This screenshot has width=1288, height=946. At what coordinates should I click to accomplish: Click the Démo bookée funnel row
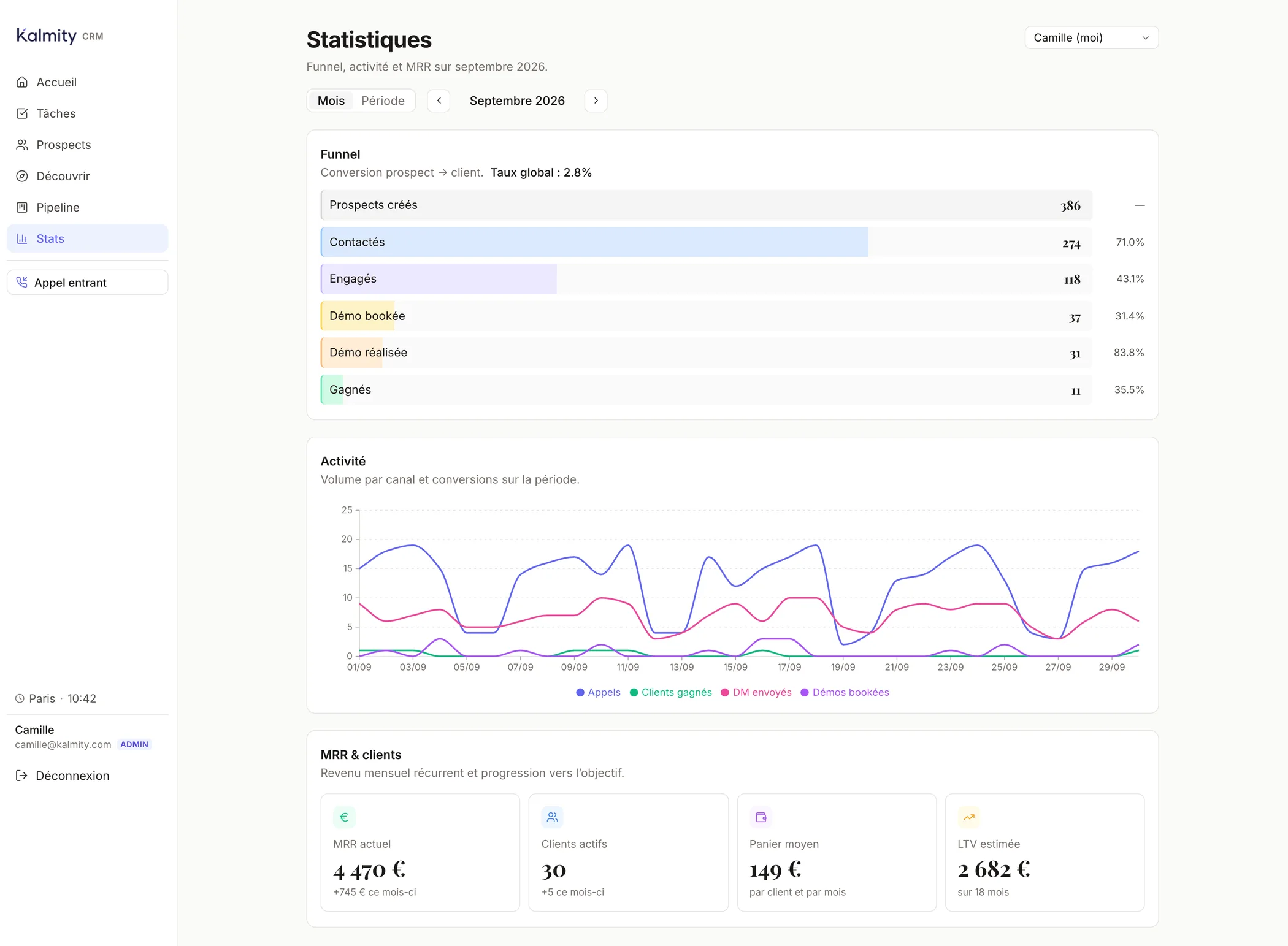(706, 316)
